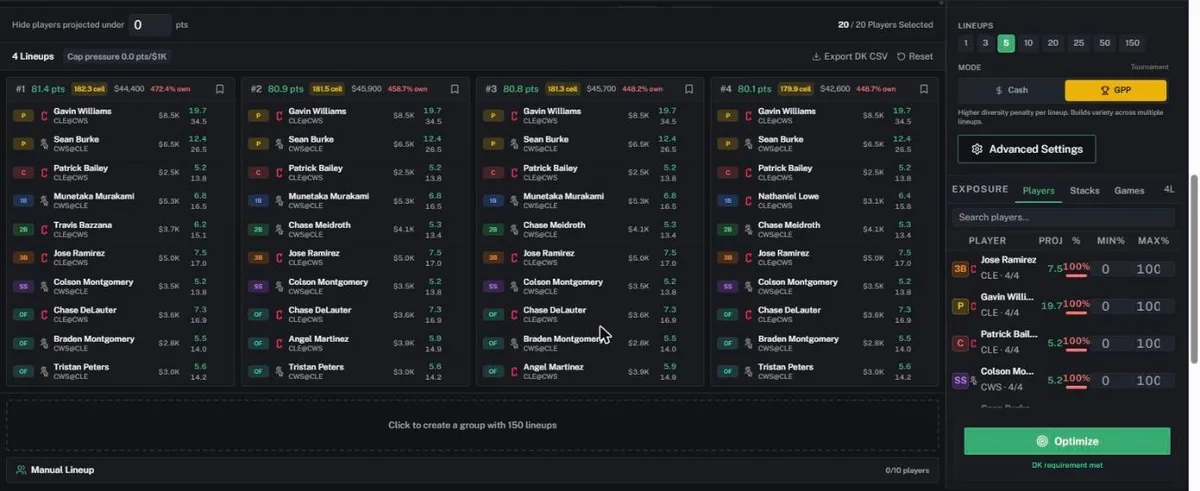The width and height of the screenshot is (1200, 491).
Task: Switch to Games exposure tab
Action: click(x=1129, y=190)
